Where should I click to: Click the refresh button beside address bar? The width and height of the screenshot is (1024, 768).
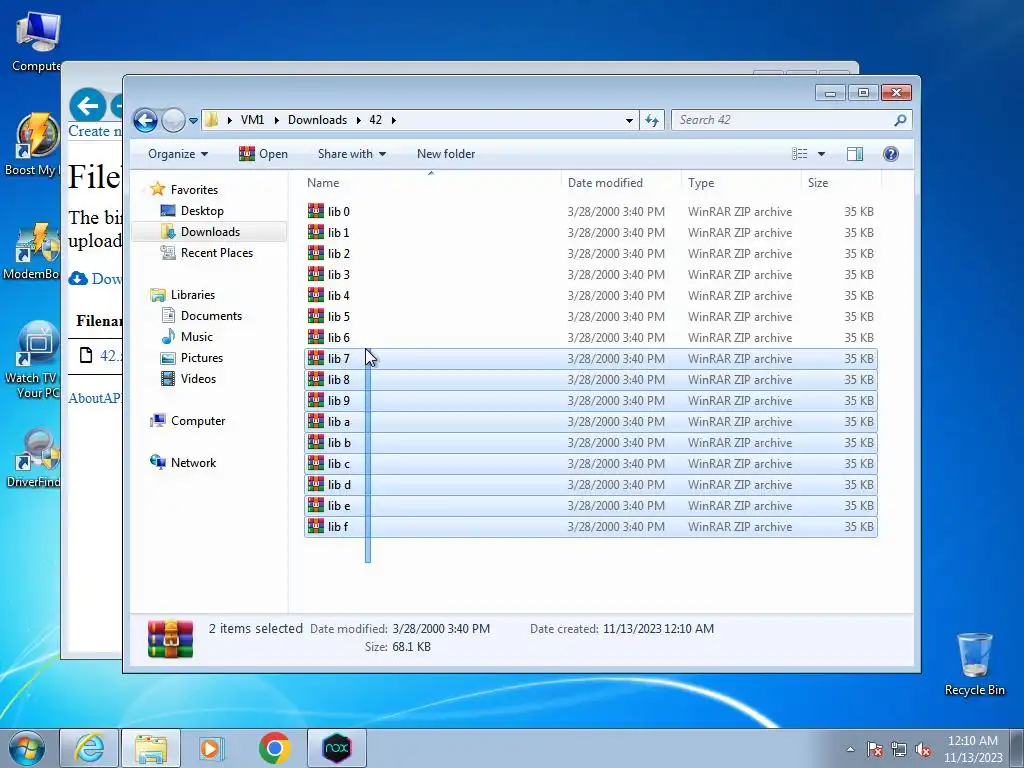[x=652, y=120]
